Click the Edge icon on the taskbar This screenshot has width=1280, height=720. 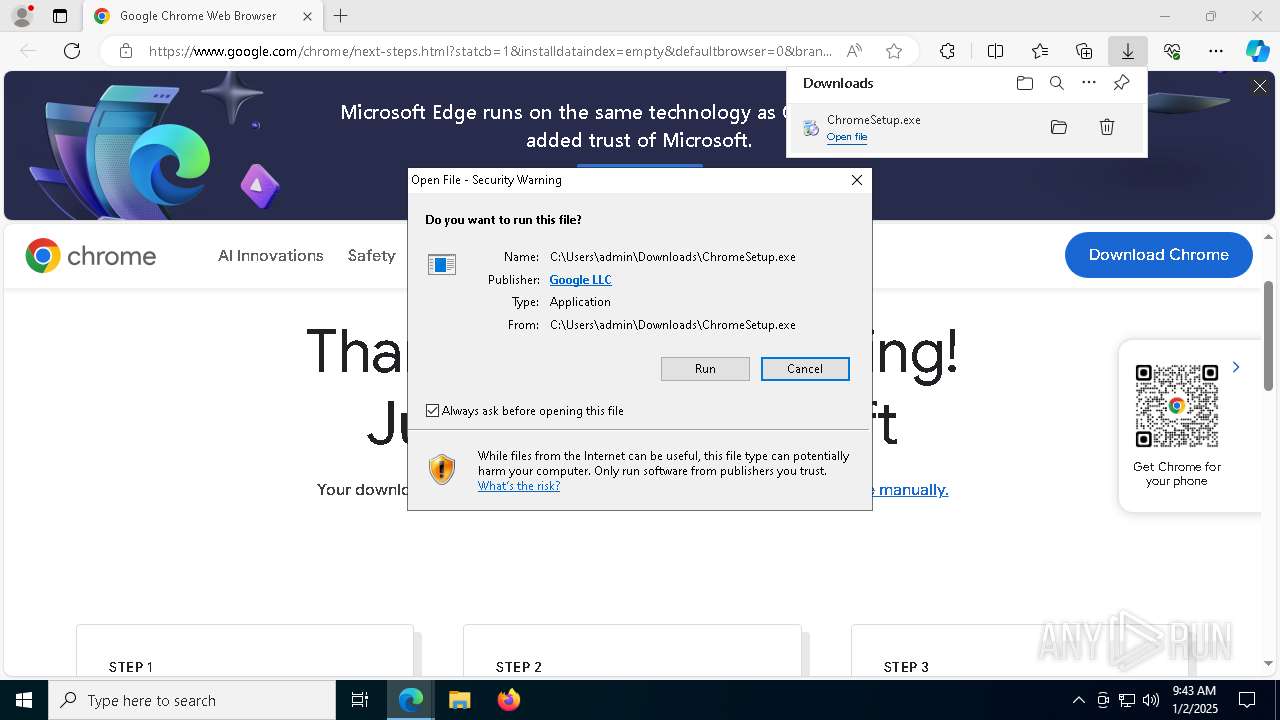pyautogui.click(x=411, y=700)
